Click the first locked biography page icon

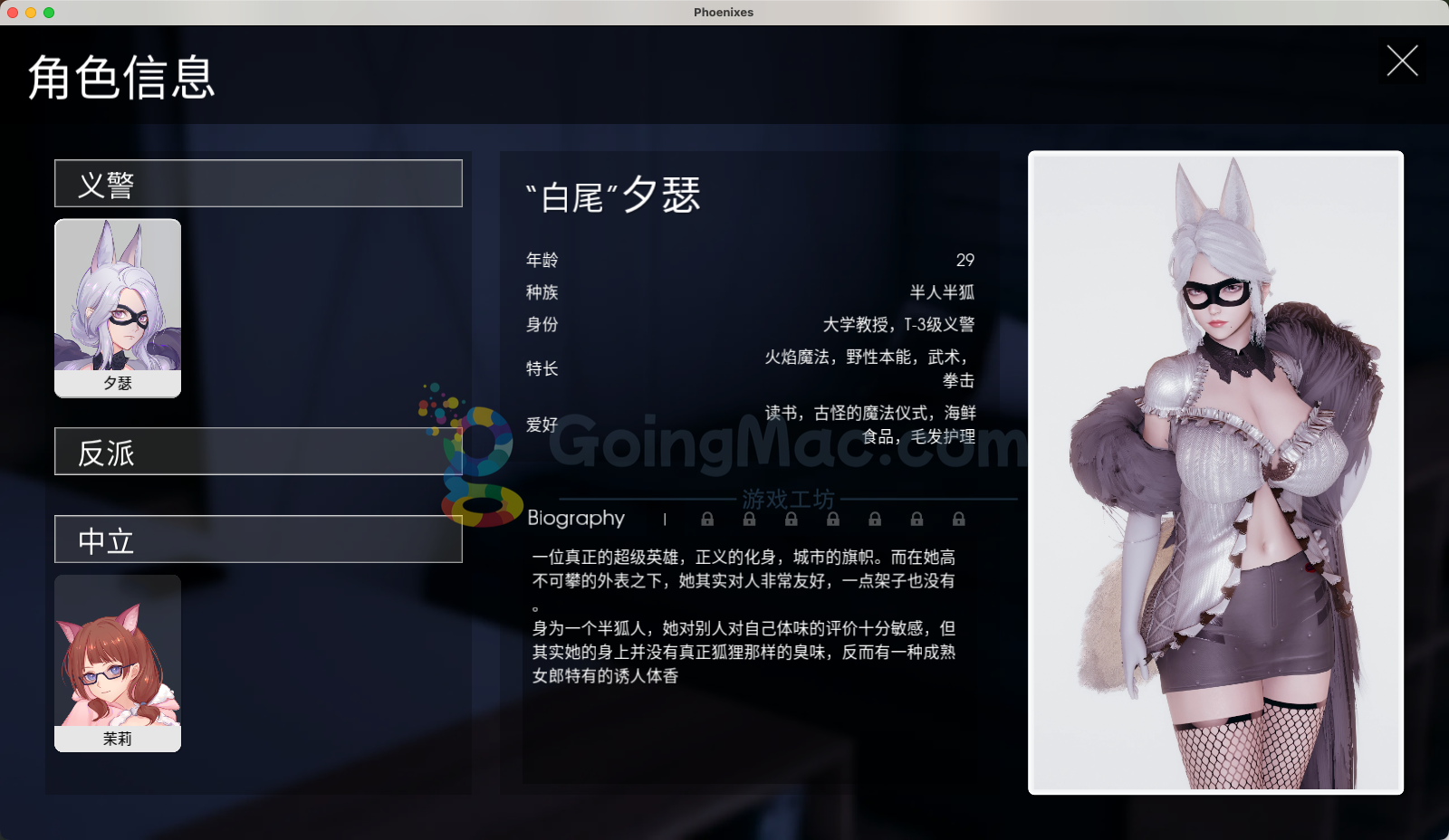pyautogui.click(x=707, y=520)
